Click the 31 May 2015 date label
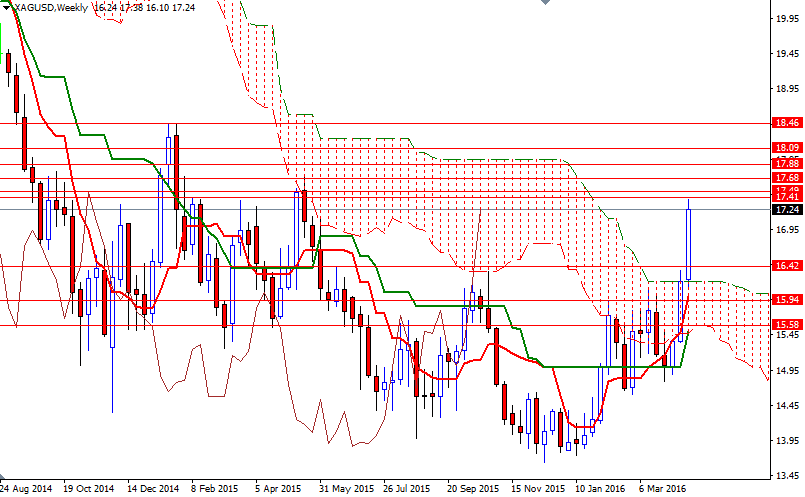Image resolution: width=805 pixels, height=497 pixels. [346, 488]
